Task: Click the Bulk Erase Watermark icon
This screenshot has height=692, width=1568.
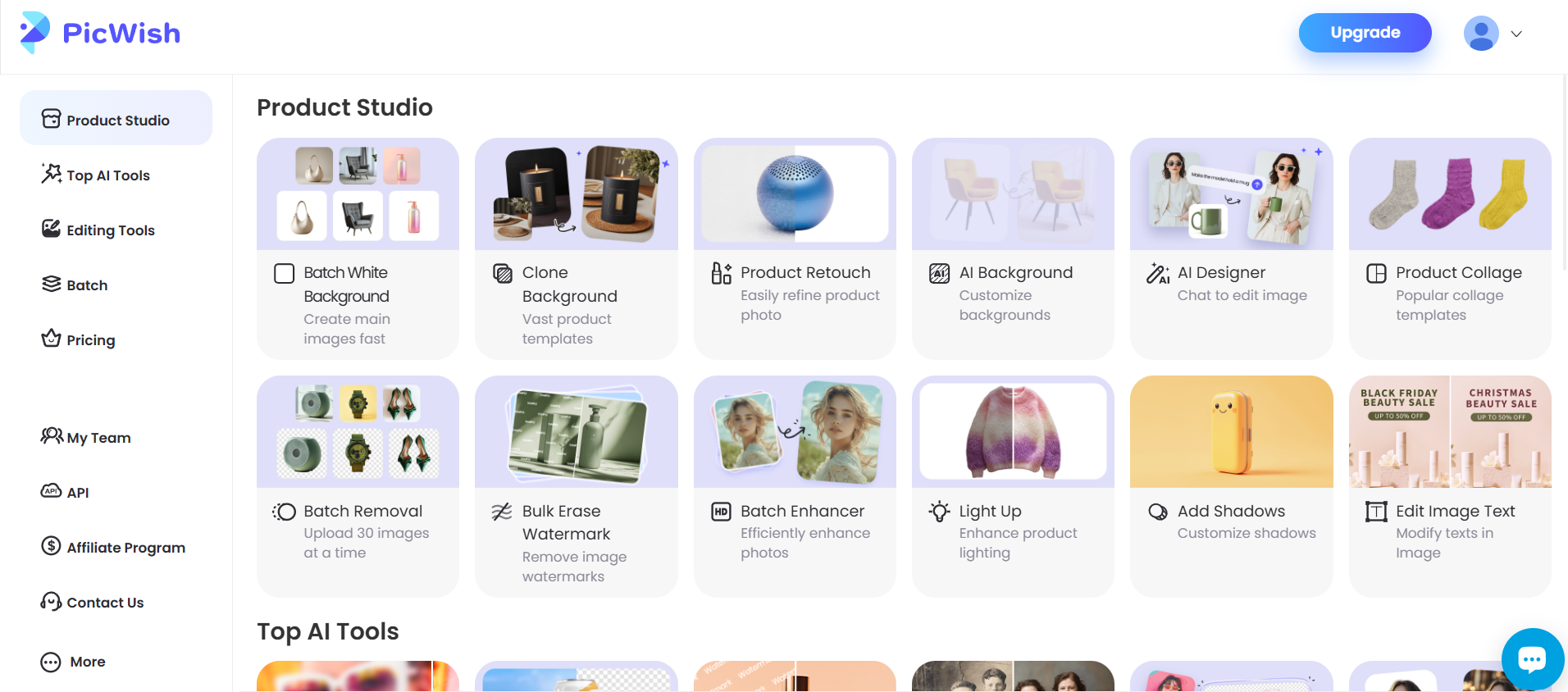Action: 502,512
